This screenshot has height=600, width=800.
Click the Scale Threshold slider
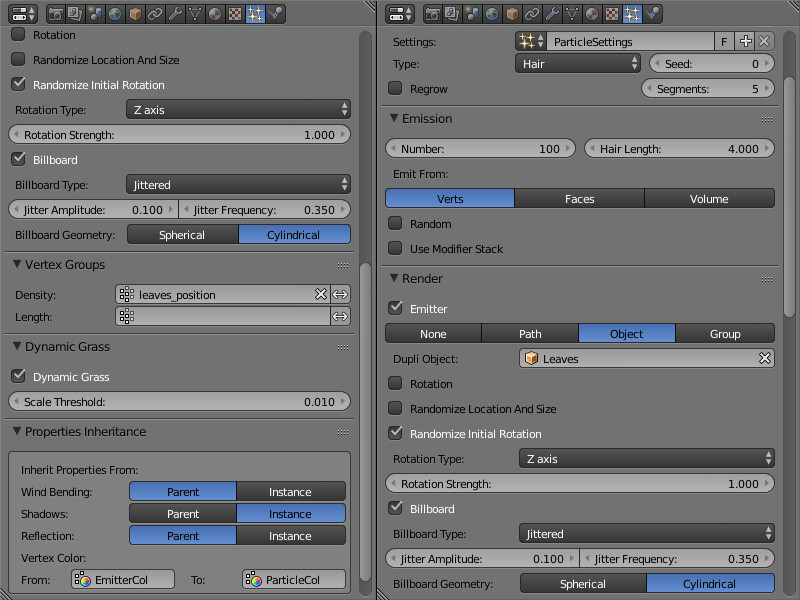point(180,402)
